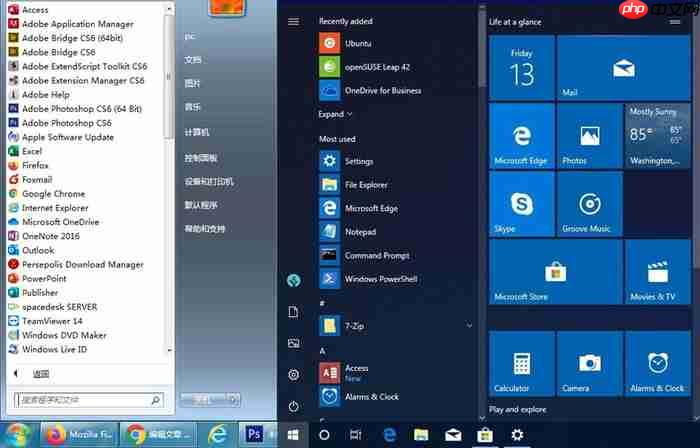Launch Microsoft Edge from Most used list

pyautogui.click(x=357, y=208)
